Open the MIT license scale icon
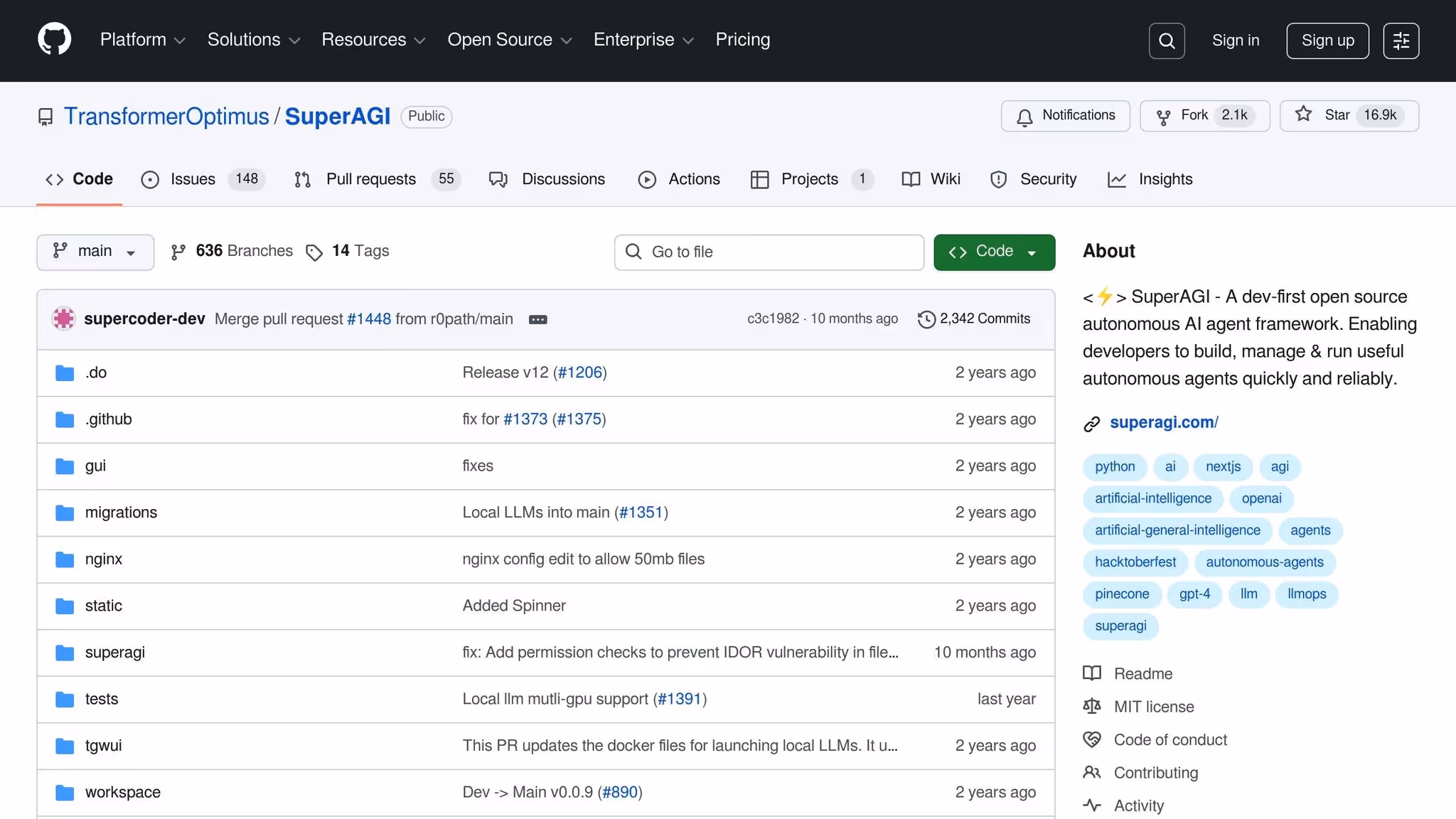This screenshot has height=819, width=1456. pos(1091,706)
